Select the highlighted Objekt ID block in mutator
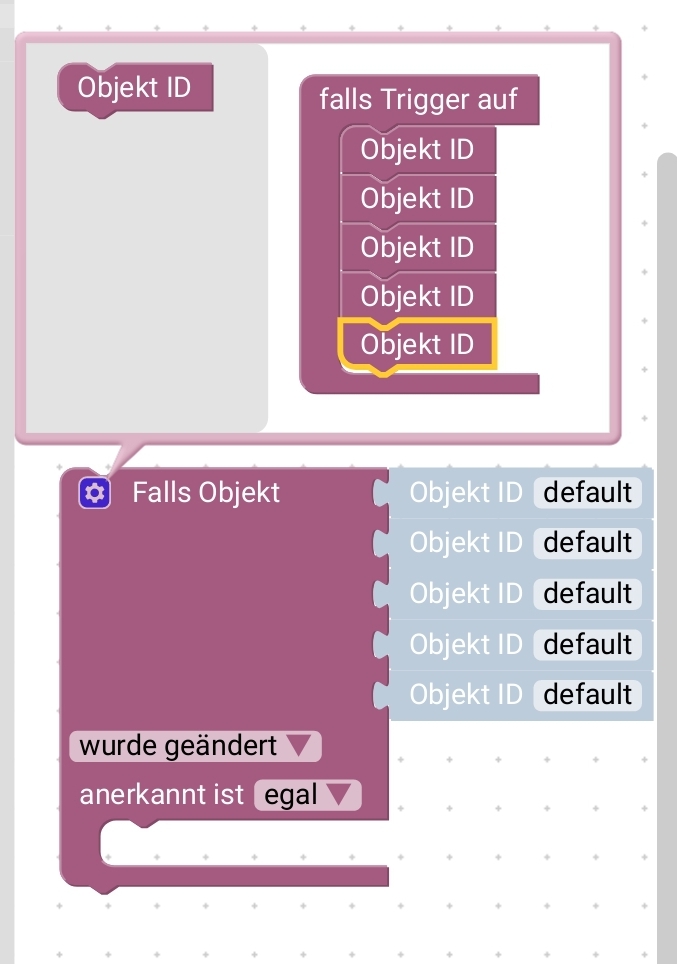 (417, 344)
